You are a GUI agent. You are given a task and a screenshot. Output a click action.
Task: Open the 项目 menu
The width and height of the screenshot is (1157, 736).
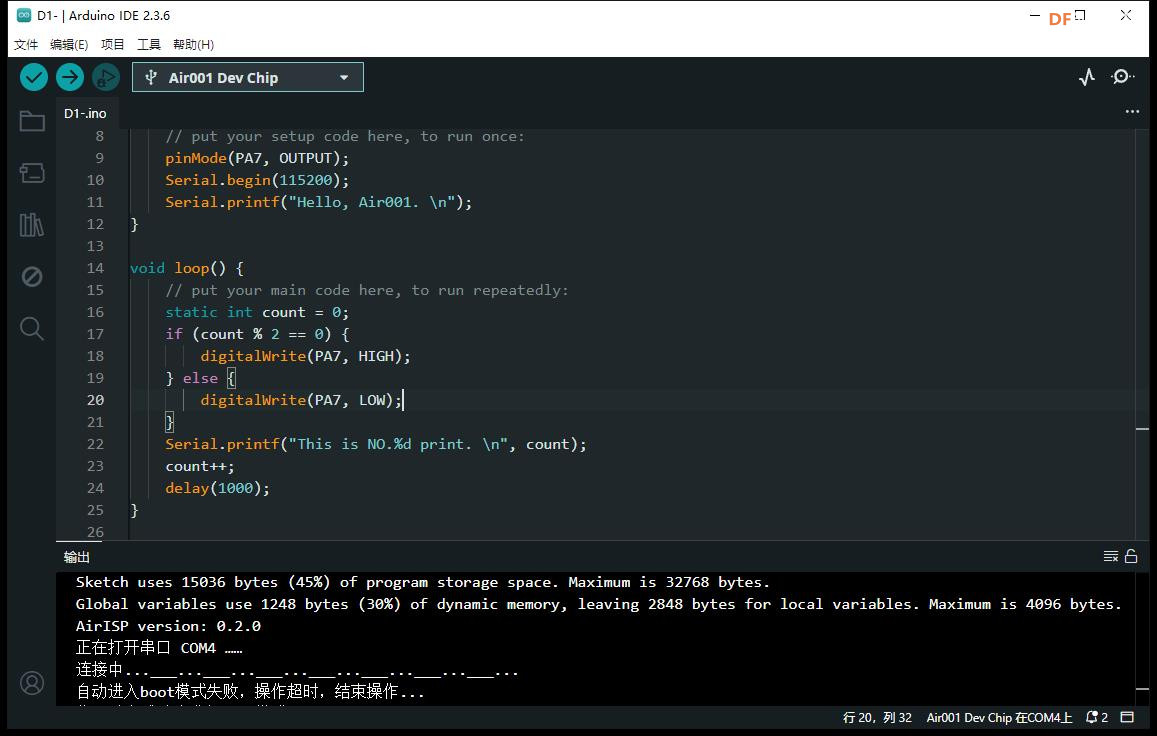[x=112, y=44]
